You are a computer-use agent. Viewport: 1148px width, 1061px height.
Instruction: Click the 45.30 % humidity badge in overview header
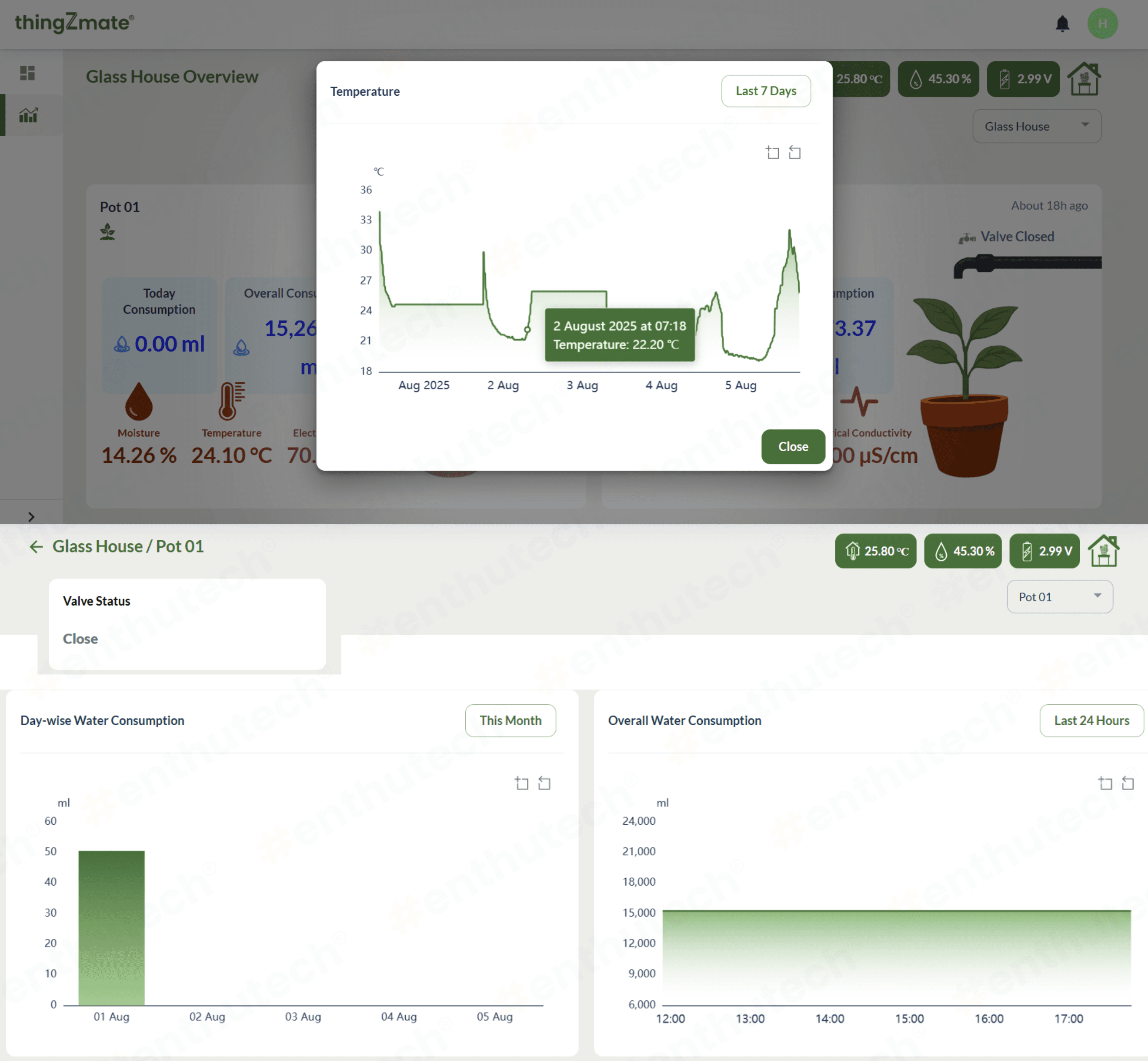938,79
